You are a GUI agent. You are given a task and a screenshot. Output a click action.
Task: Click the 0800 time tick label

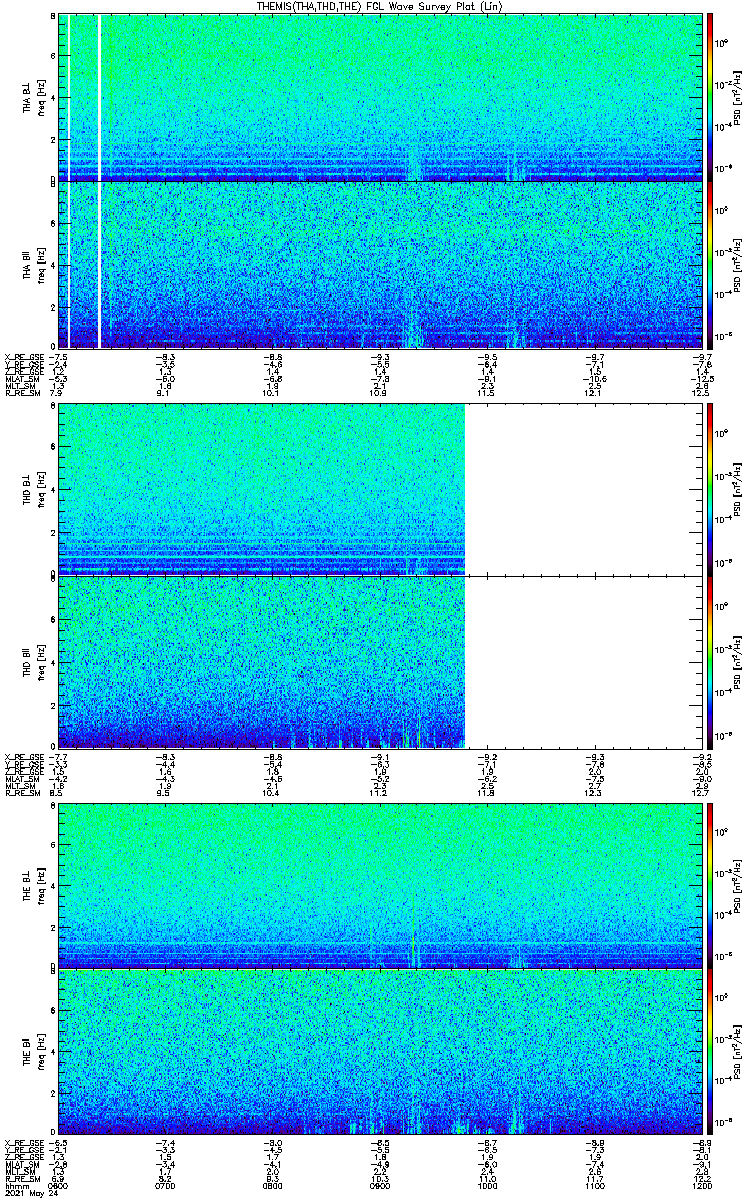click(x=272, y=1184)
